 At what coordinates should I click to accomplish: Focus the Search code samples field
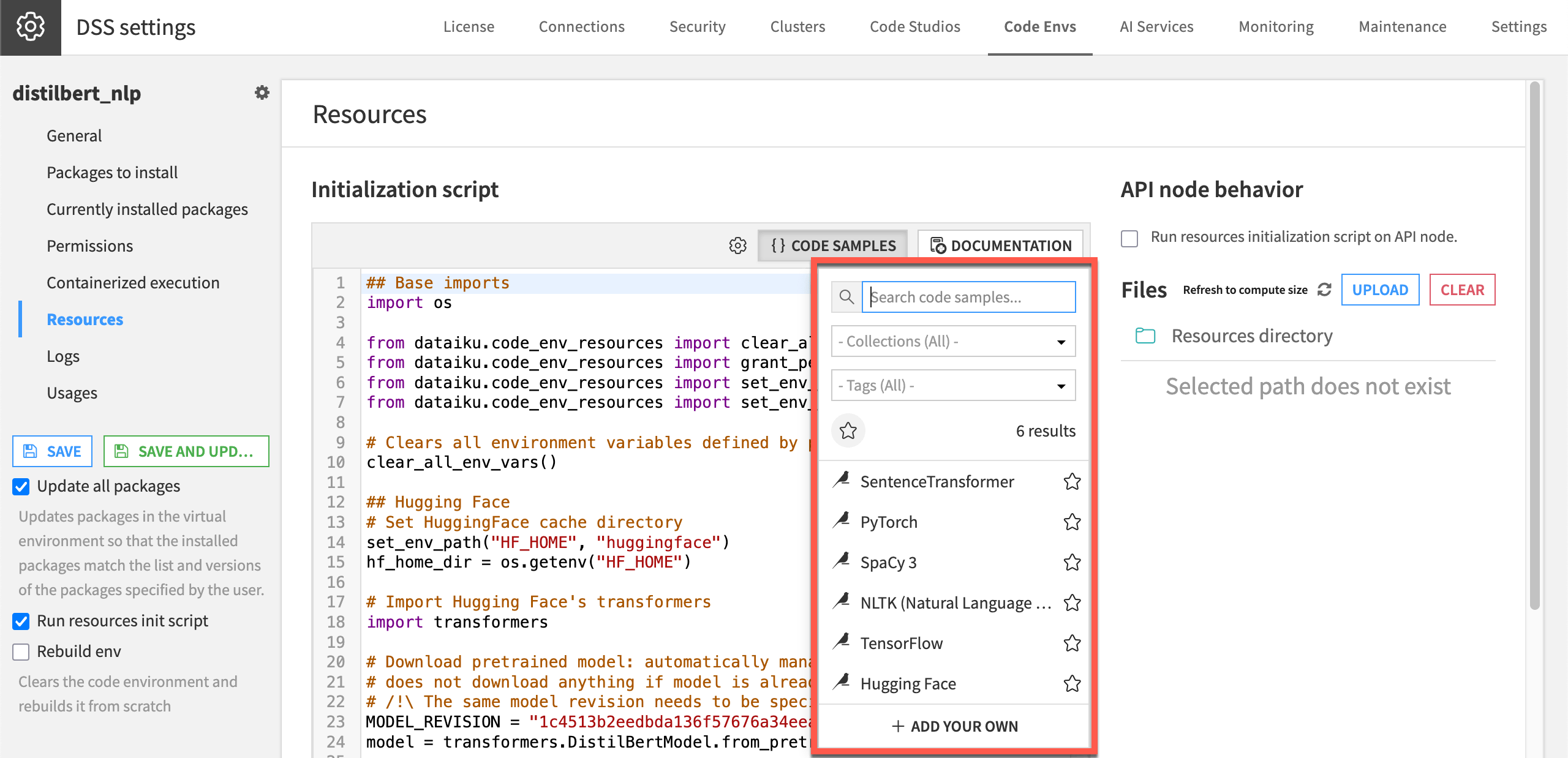[968, 297]
